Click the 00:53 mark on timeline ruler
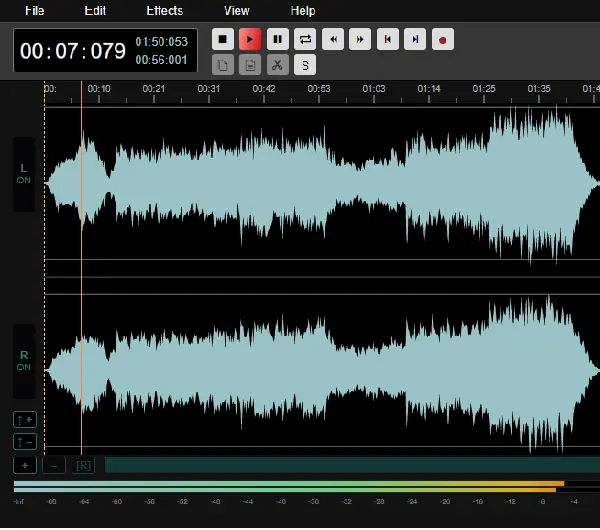Screen dimensions: 600x530 click(319, 89)
